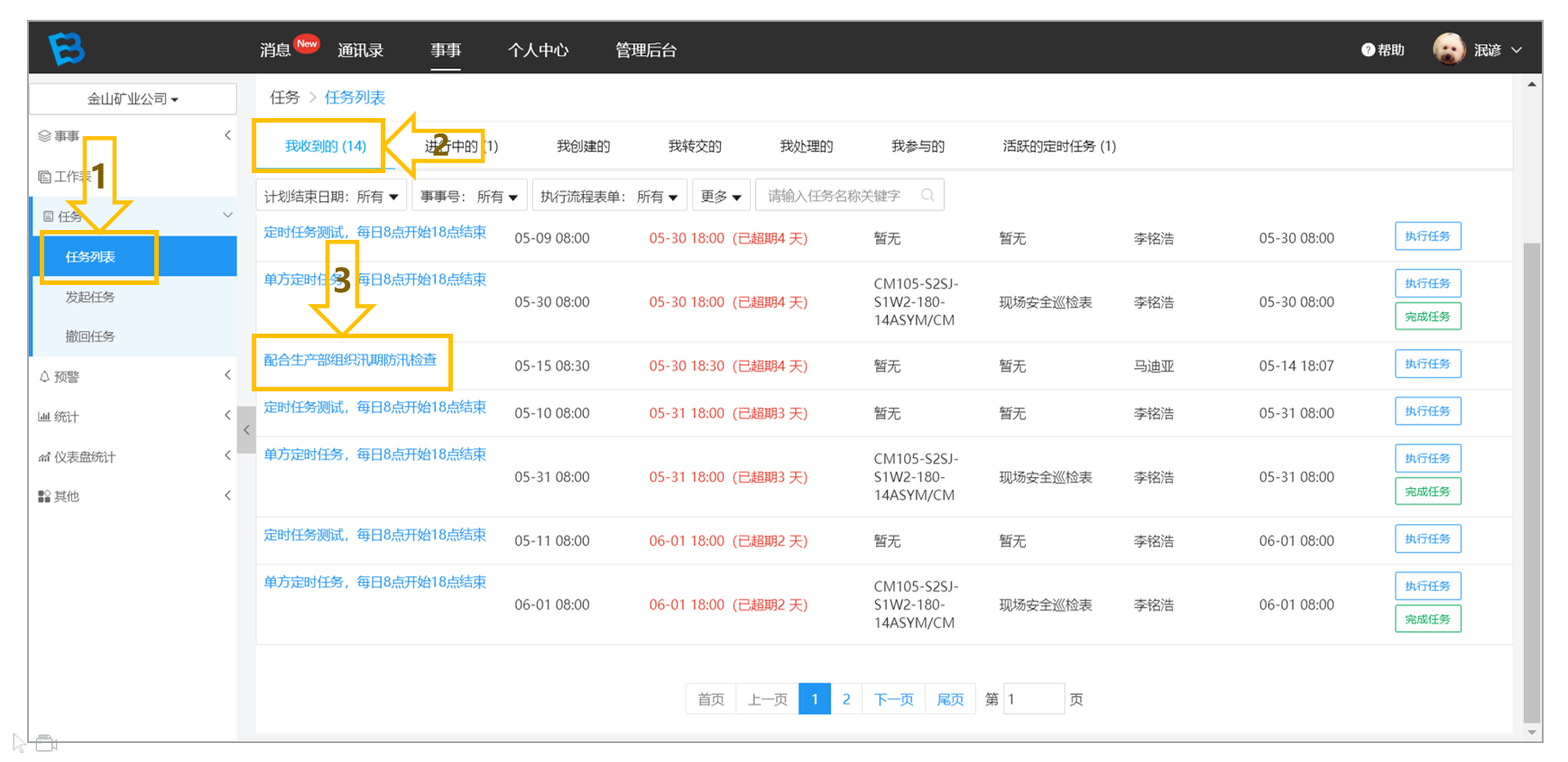This screenshot has height=762, width=1568.
Task: Open the 其他 sidebar section
Action: tap(134, 496)
